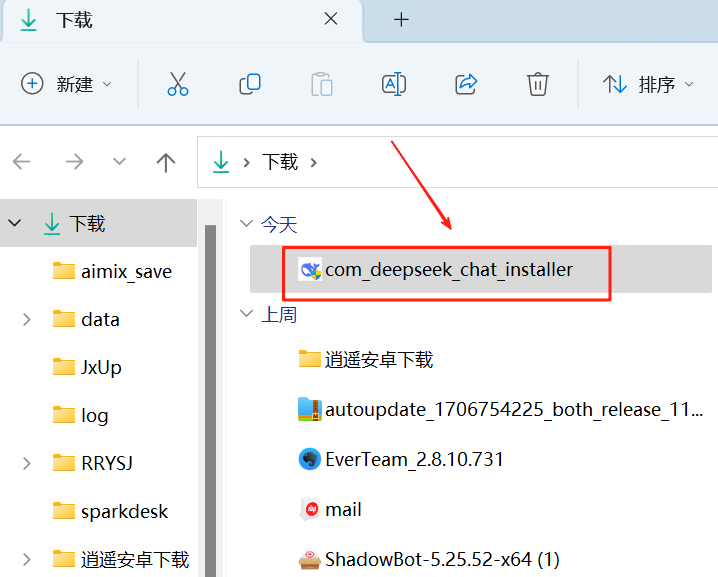The width and height of the screenshot is (718, 577).
Task: Click the Share arrow icon
Action: 466,84
